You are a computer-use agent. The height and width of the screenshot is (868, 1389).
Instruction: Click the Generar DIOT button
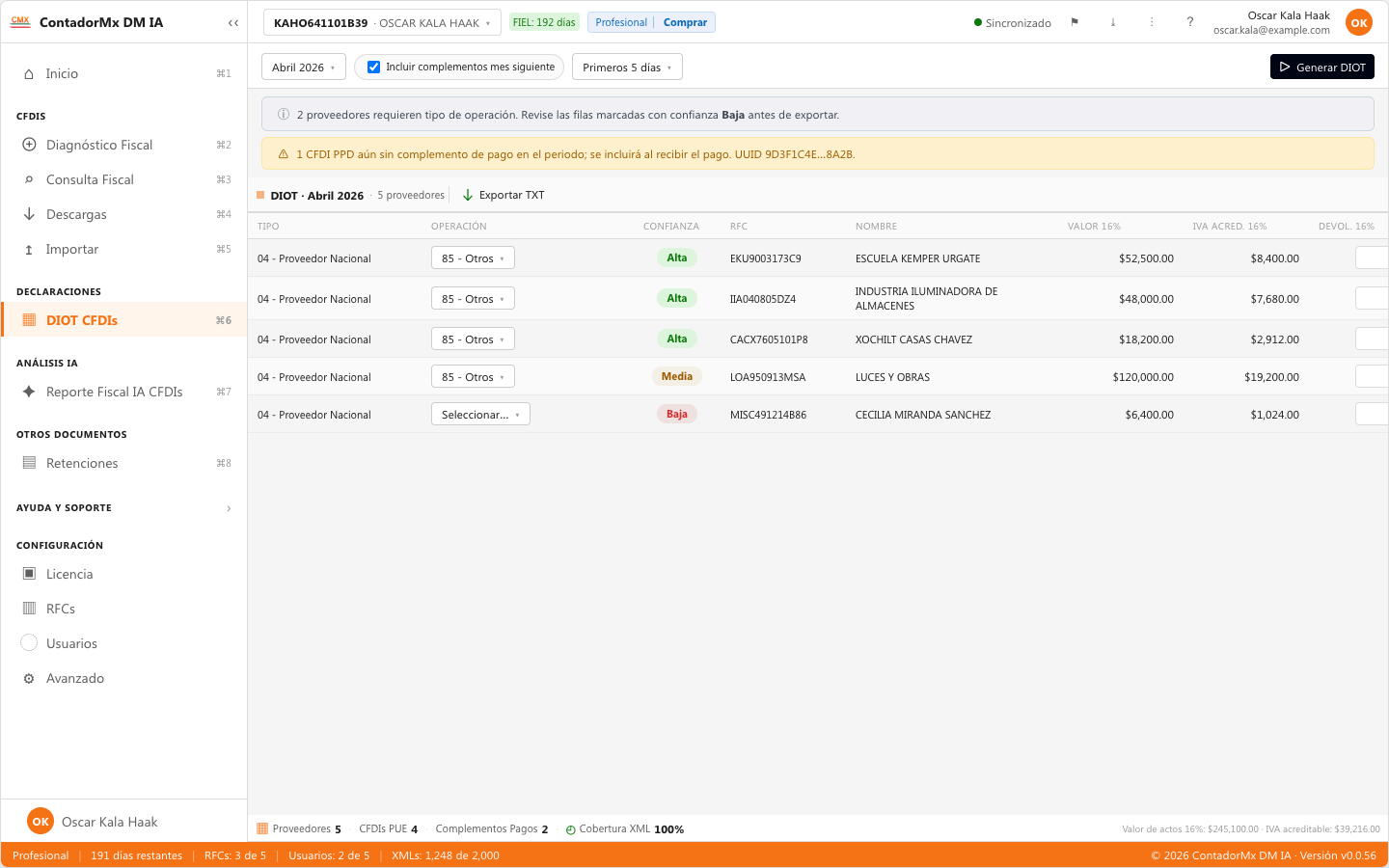[x=1322, y=67]
